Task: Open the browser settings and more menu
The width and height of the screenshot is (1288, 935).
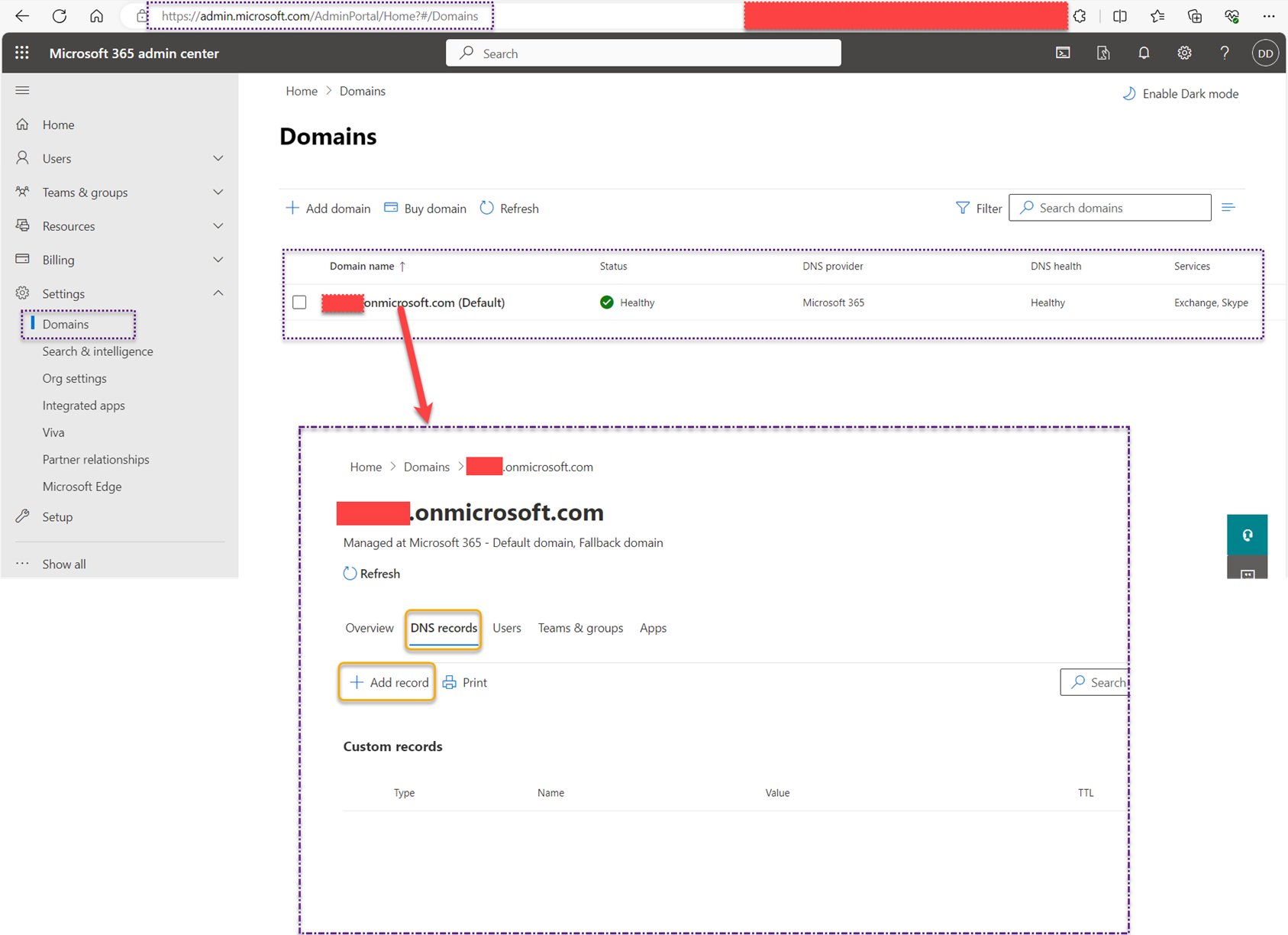Action: point(1269,16)
